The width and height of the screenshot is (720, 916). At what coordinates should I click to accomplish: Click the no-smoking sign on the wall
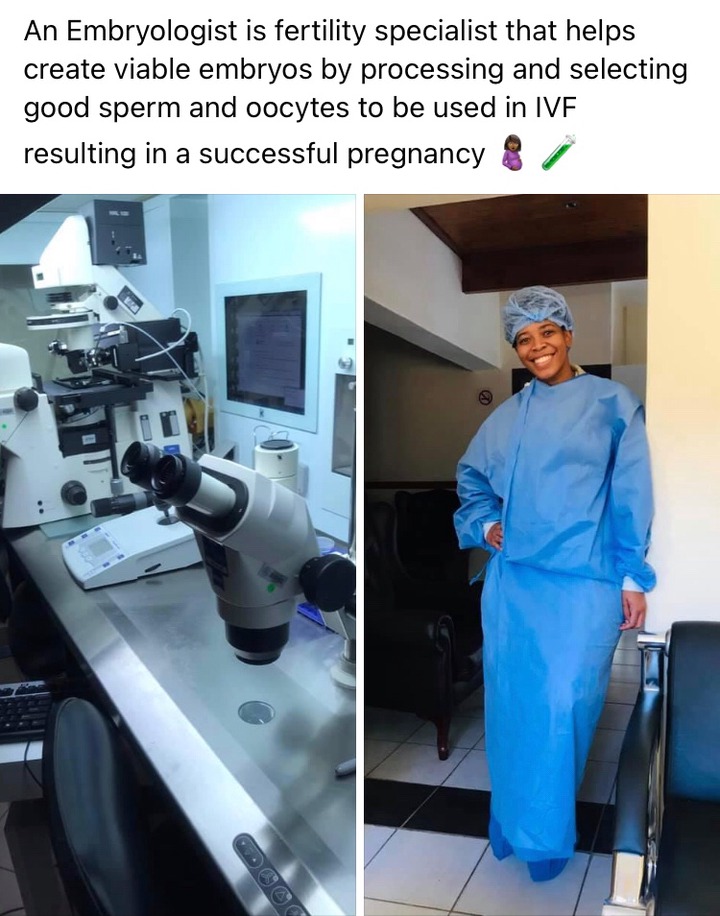[x=486, y=398]
